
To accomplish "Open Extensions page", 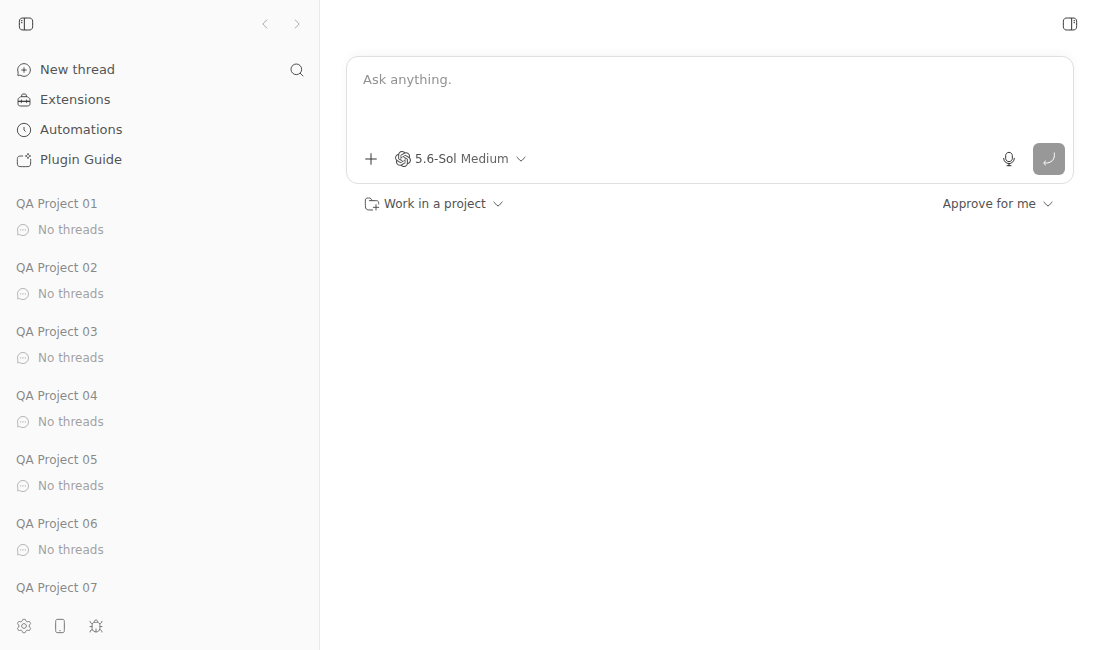I will [64, 100].
